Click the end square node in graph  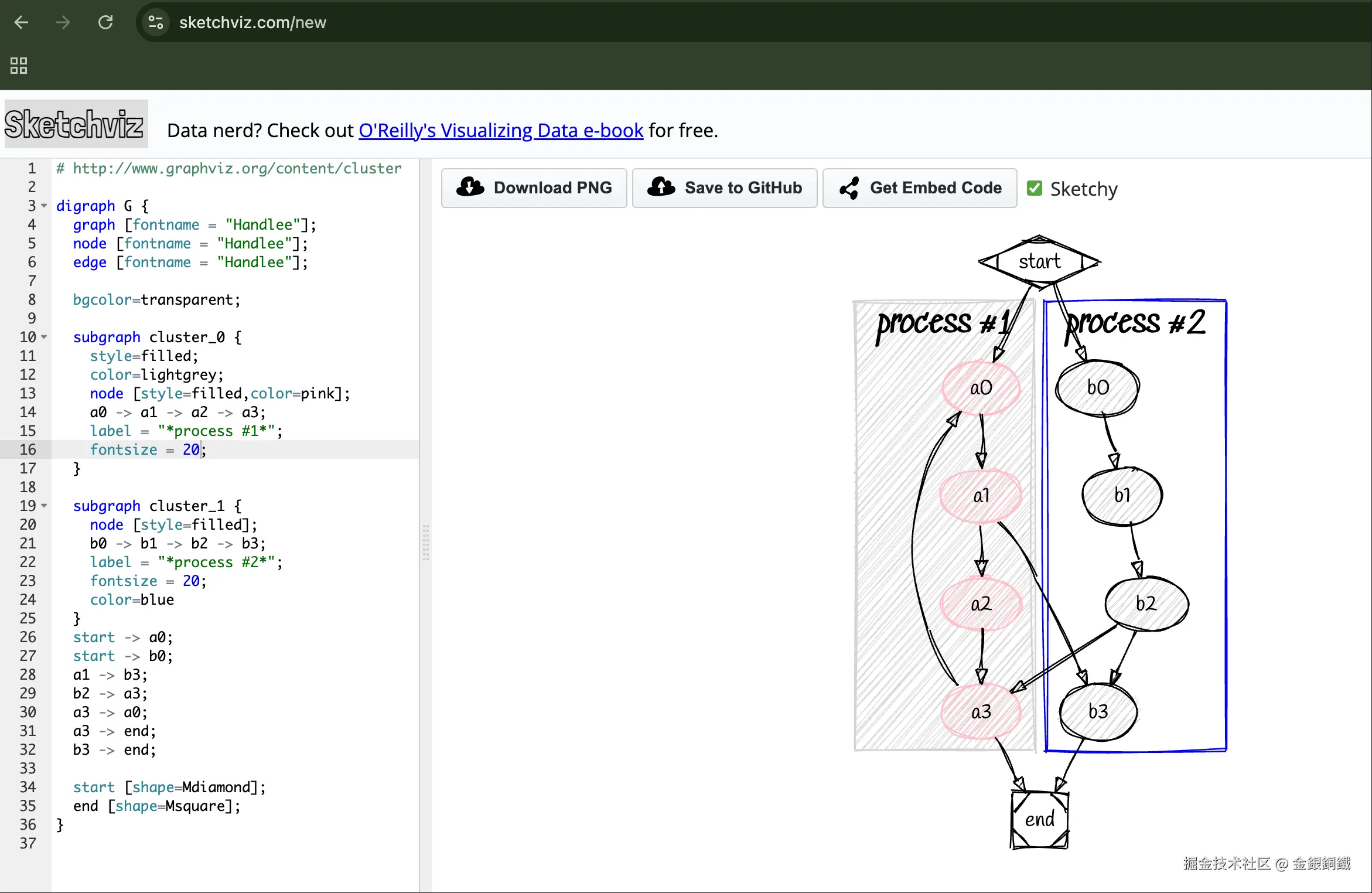[1040, 819]
